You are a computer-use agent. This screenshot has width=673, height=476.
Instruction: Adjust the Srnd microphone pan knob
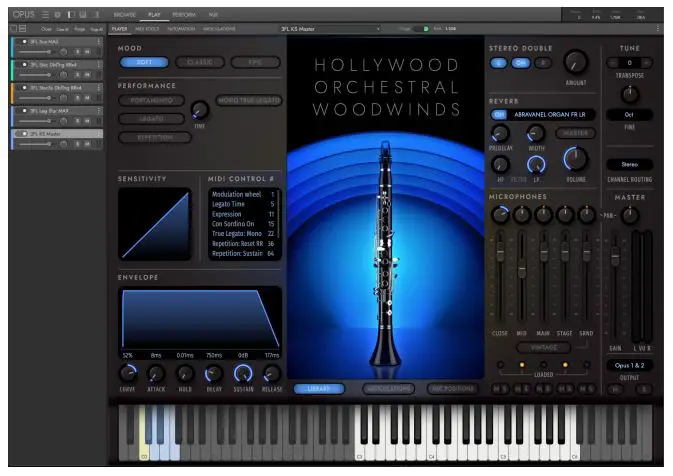pos(586,215)
